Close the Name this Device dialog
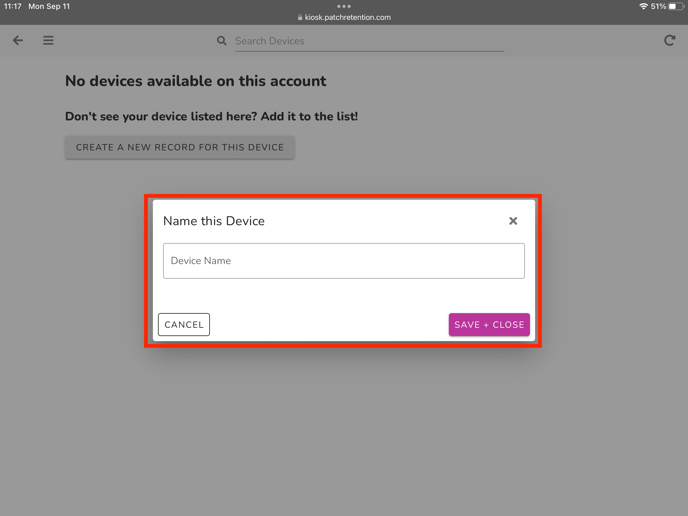This screenshot has width=688, height=516. (513, 221)
